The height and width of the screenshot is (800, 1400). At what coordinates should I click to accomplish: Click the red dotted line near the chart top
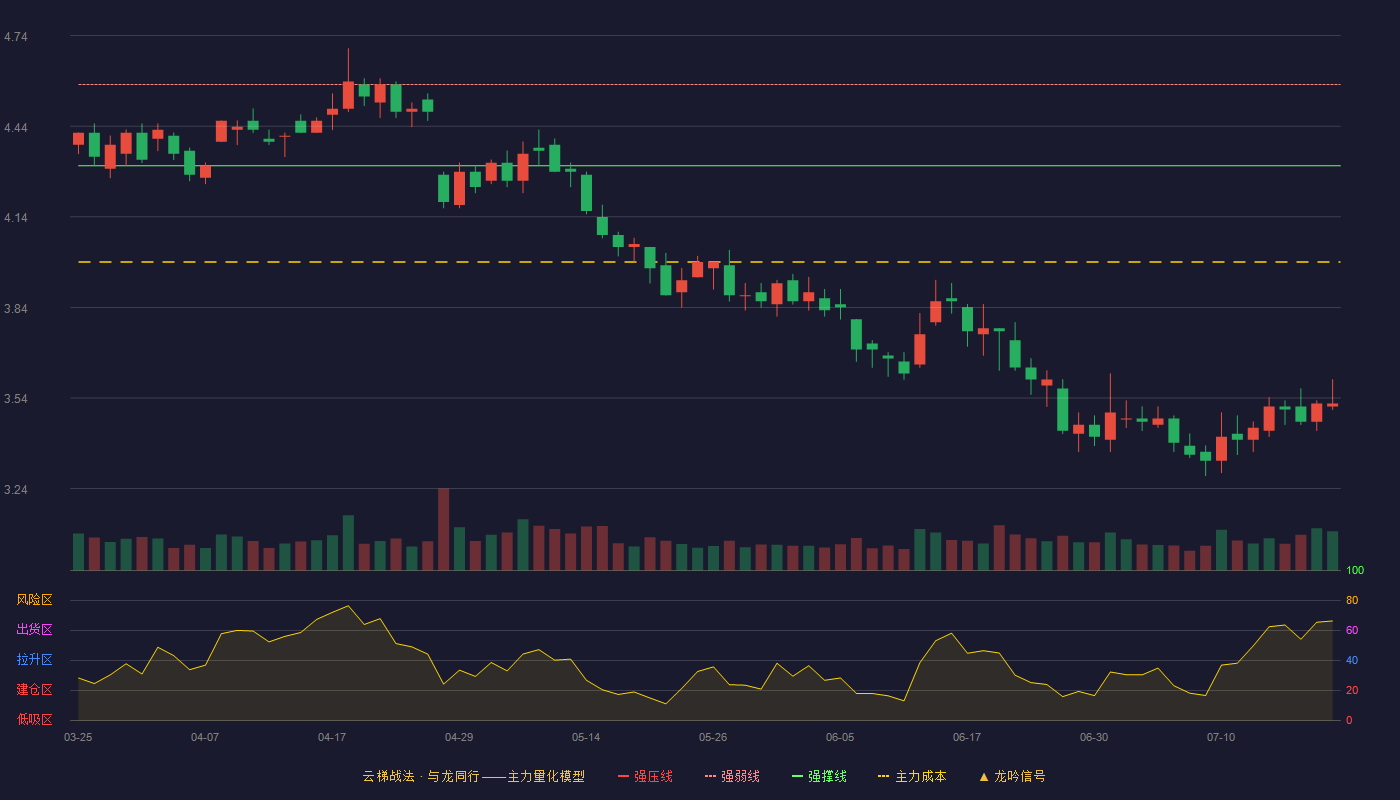tap(709, 84)
